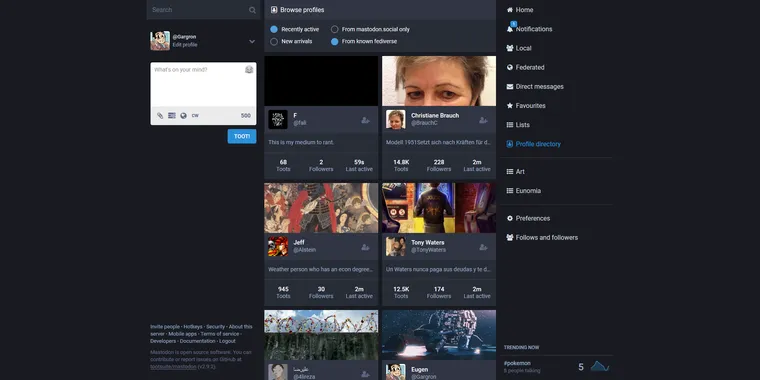Click the #pokemon trending hashtag
The height and width of the screenshot is (380, 760).
pyautogui.click(x=517, y=363)
